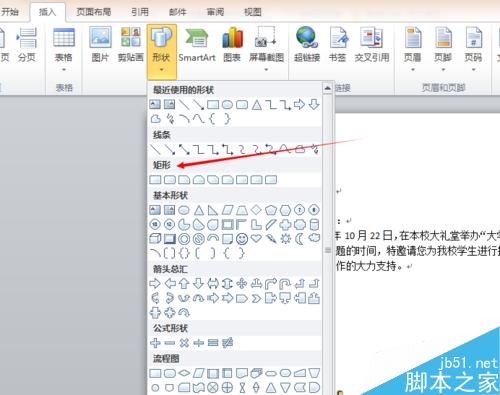Click the 书签 bookmark button

point(338,45)
